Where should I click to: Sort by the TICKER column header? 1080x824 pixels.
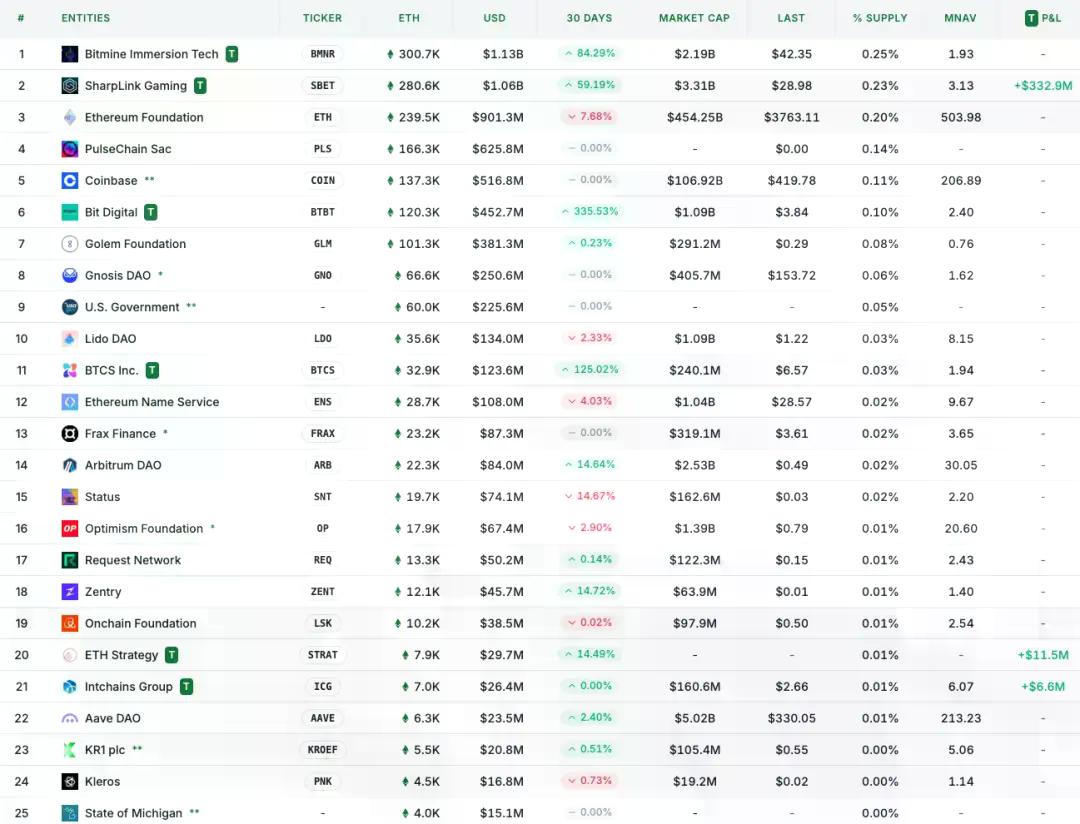(x=322, y=18)
